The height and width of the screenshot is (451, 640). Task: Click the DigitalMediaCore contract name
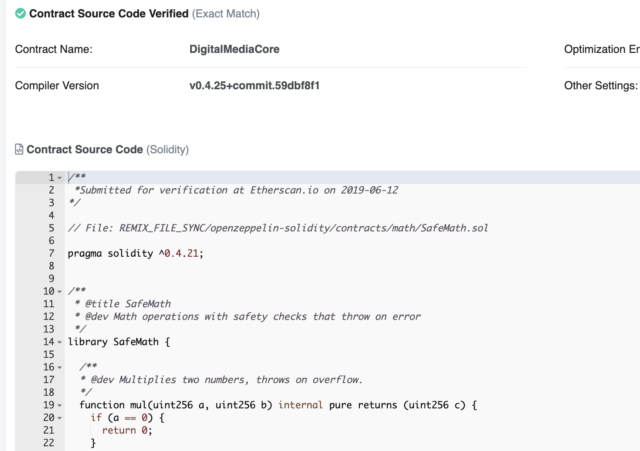(x=234, y=49)
